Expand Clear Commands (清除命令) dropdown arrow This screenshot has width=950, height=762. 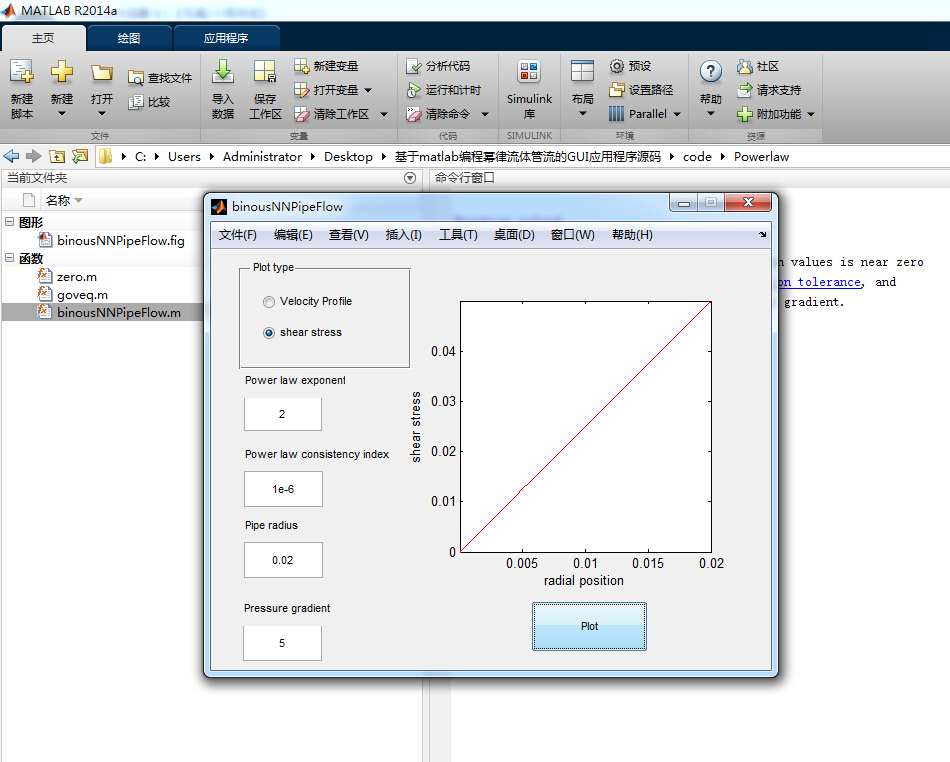(485, 114)
